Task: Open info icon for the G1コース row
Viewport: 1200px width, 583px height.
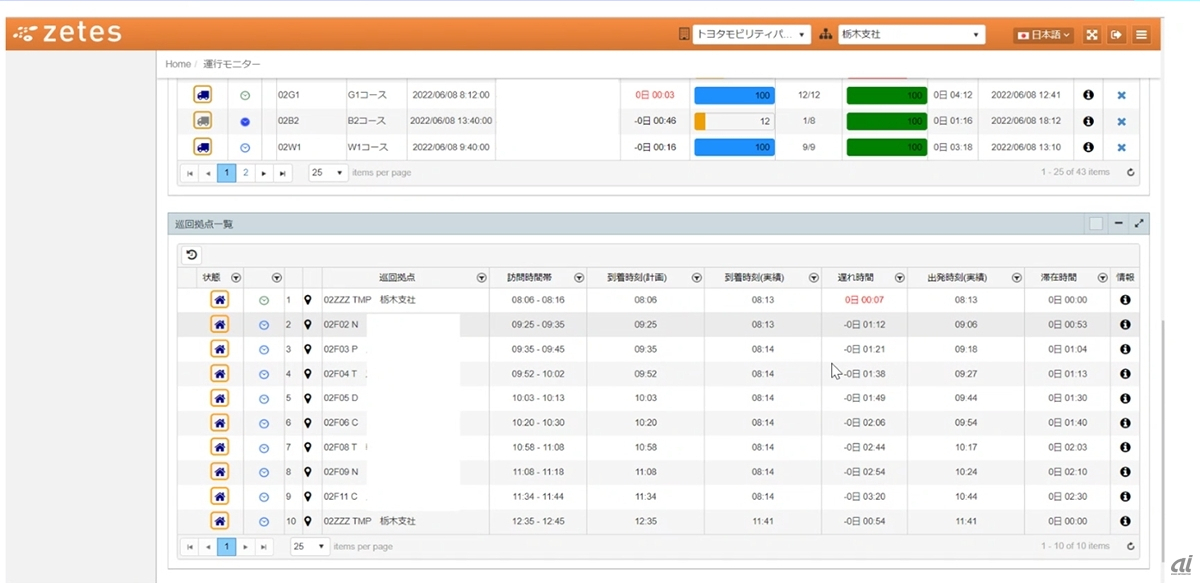Action: 1088,95
